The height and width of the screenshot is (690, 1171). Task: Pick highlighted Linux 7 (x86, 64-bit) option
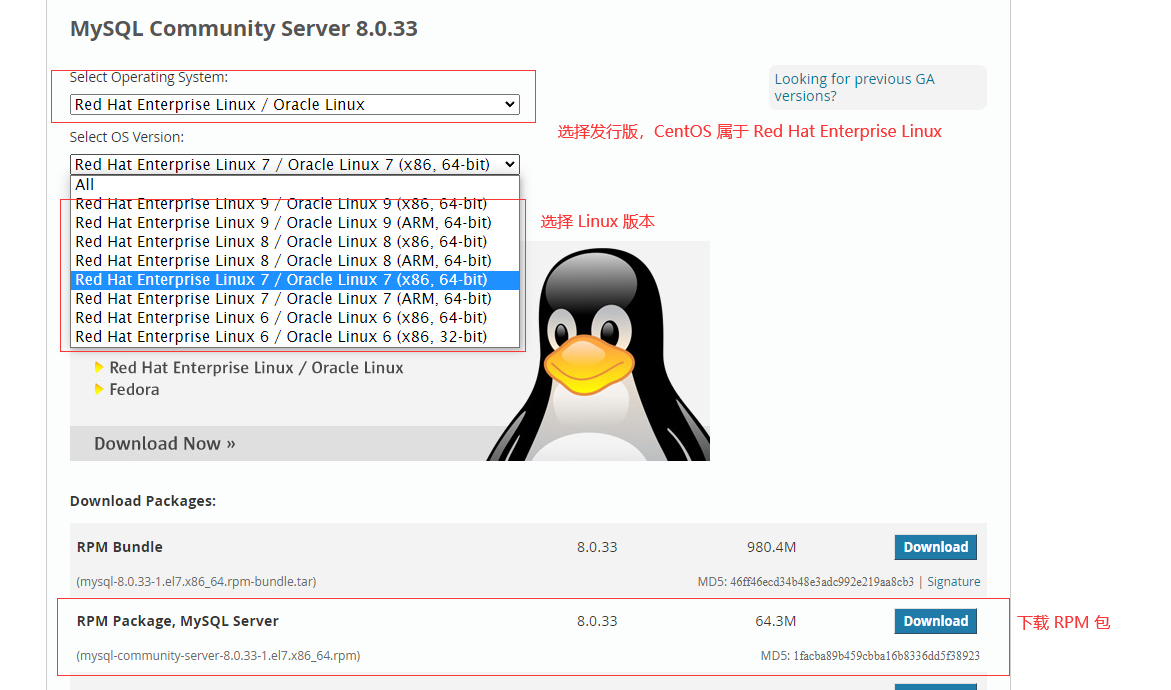294,280
